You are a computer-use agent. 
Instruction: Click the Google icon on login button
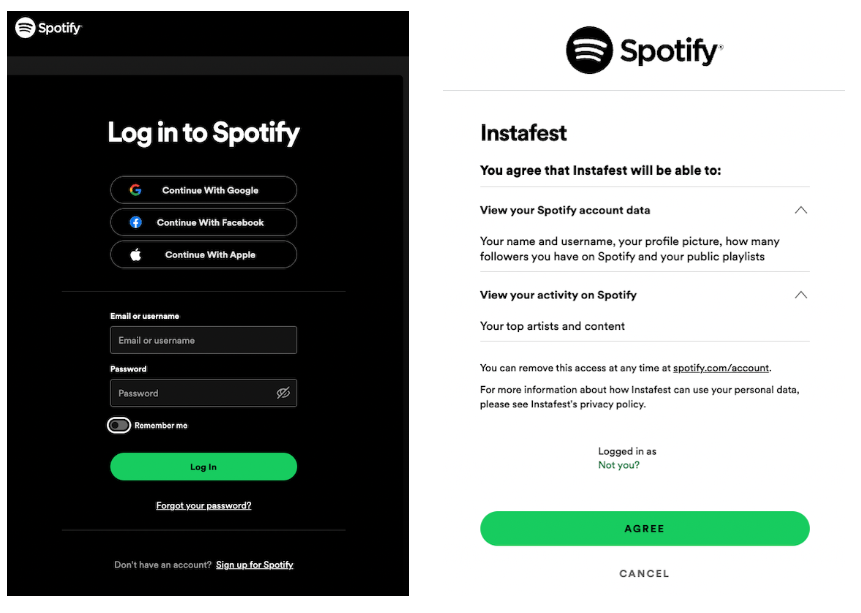[x=135, y=190]
